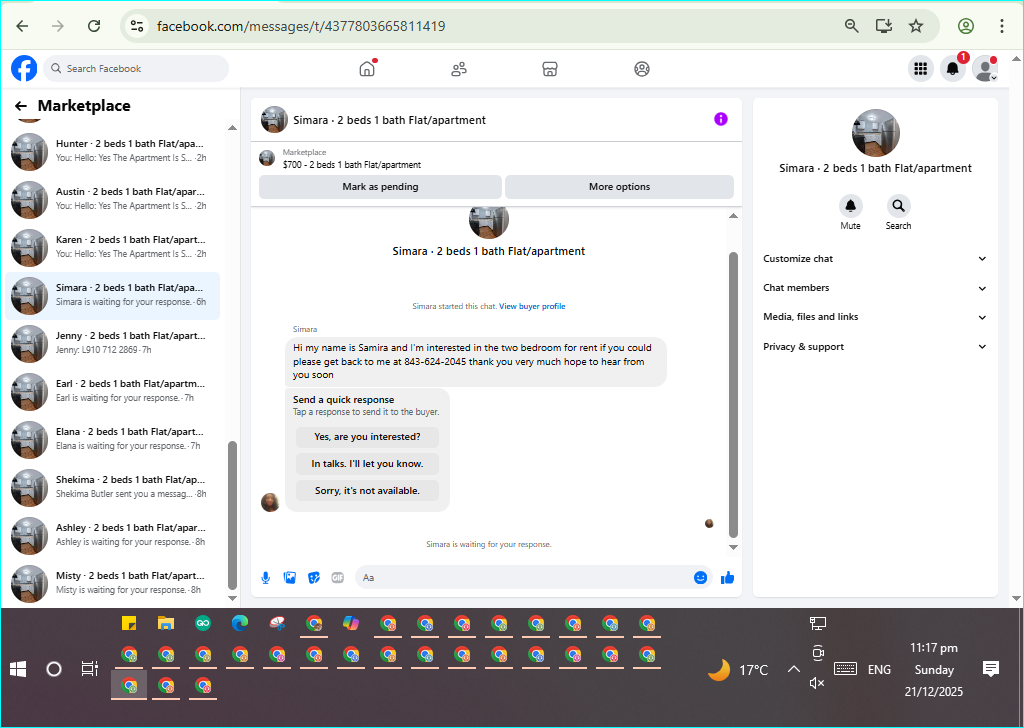Screen dimensions: 1024x728
Task: Open View buyer profile link
Action: 532,306
